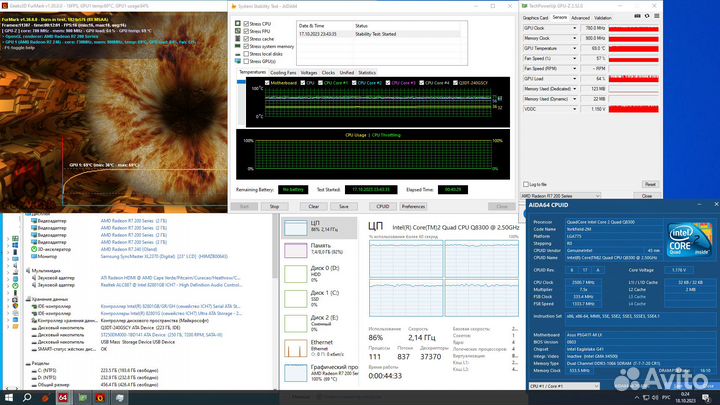Toggle CPU Core #1 graph checkbox
Viewport: 720px width, 405px height.
[x=321, y=83]
